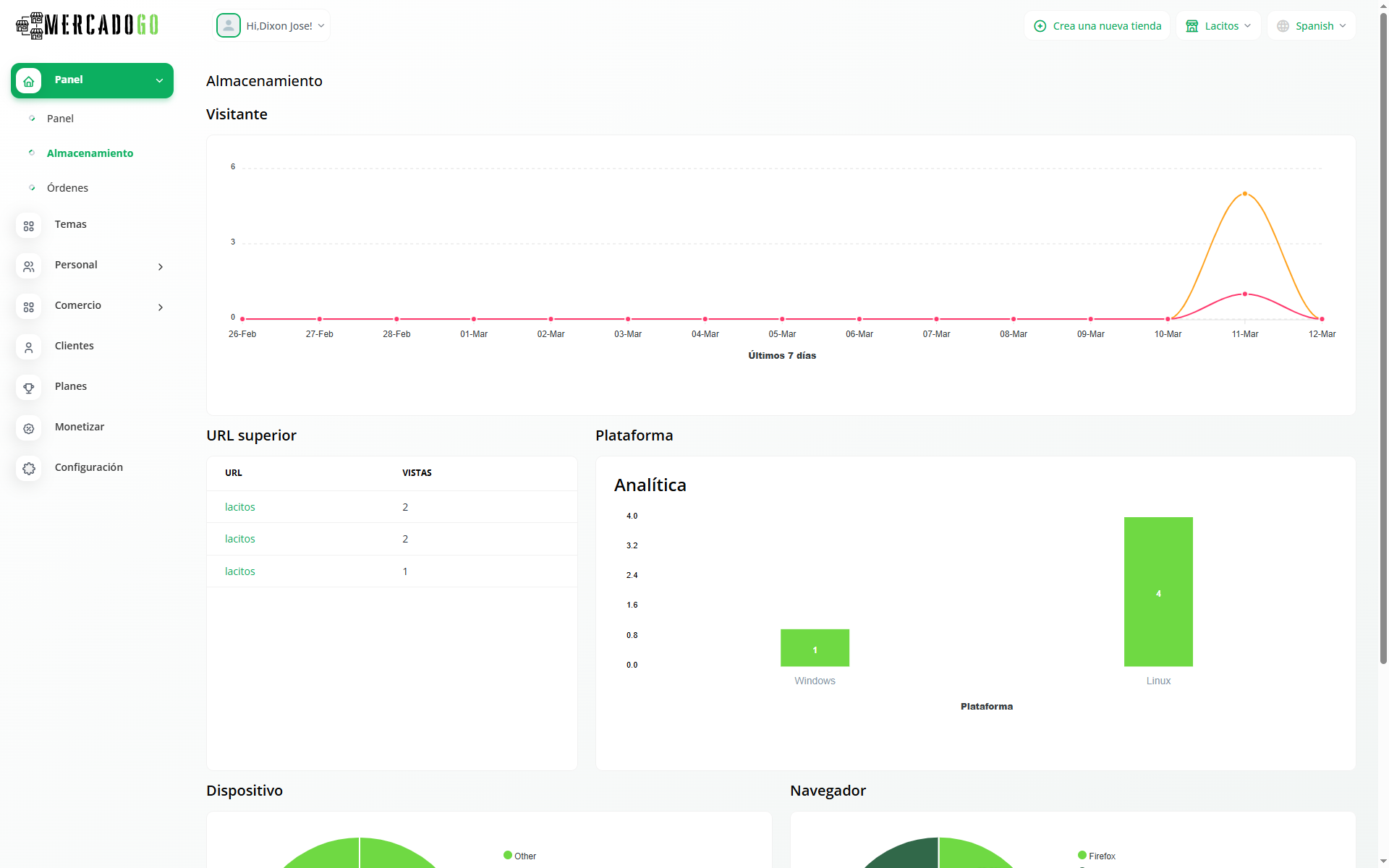Click the home icon in Panel menu
This screenshot has width=1389, height=868.
(29, 81)
